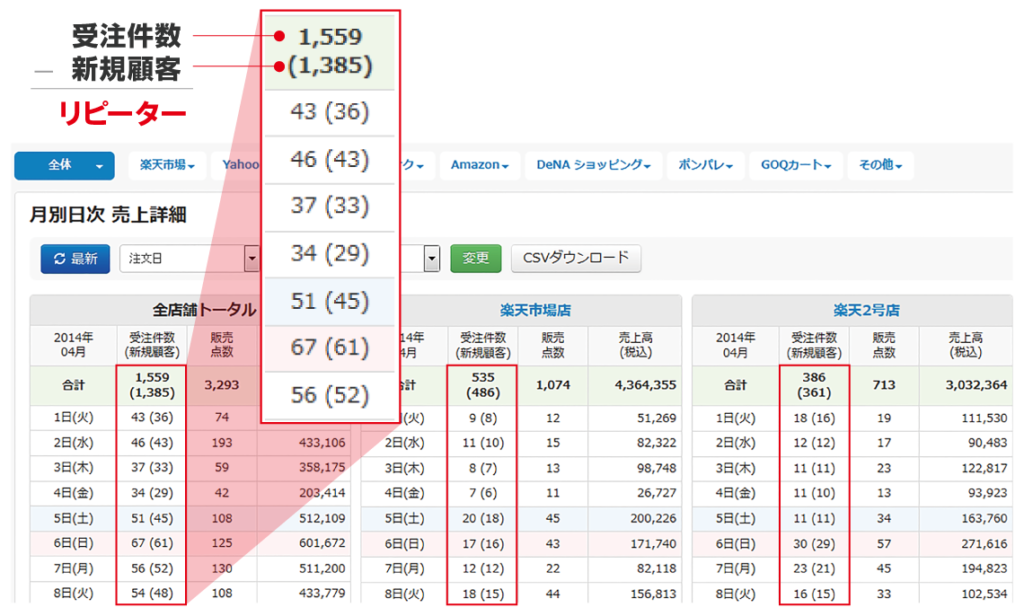Select 楽天市場店 total items 1,074
Image resolution: width=1024 pixels, height=616 pixels.
click(553, 385)
